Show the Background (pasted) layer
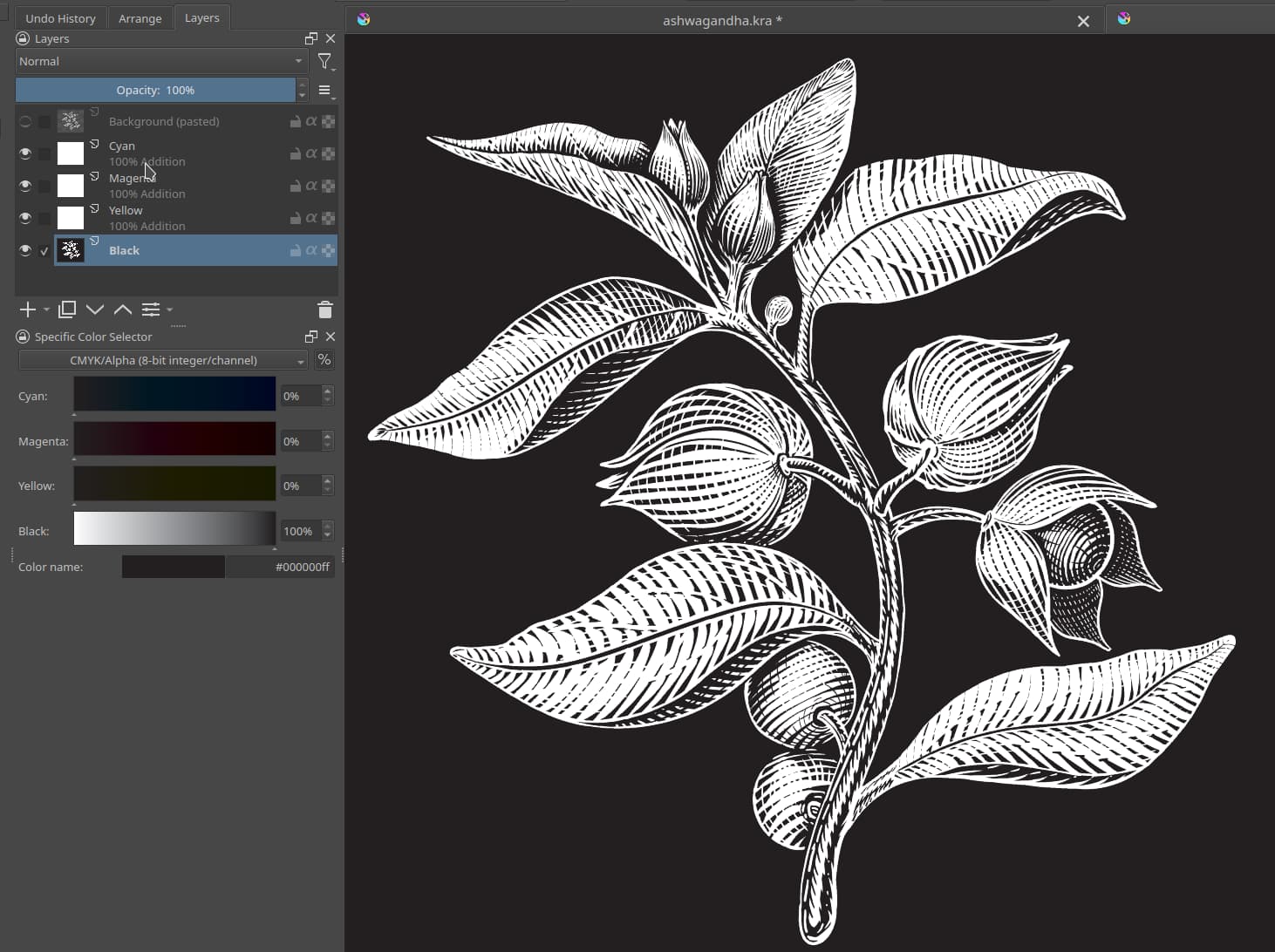This screenshot has height=952, width=1275. 25,121
